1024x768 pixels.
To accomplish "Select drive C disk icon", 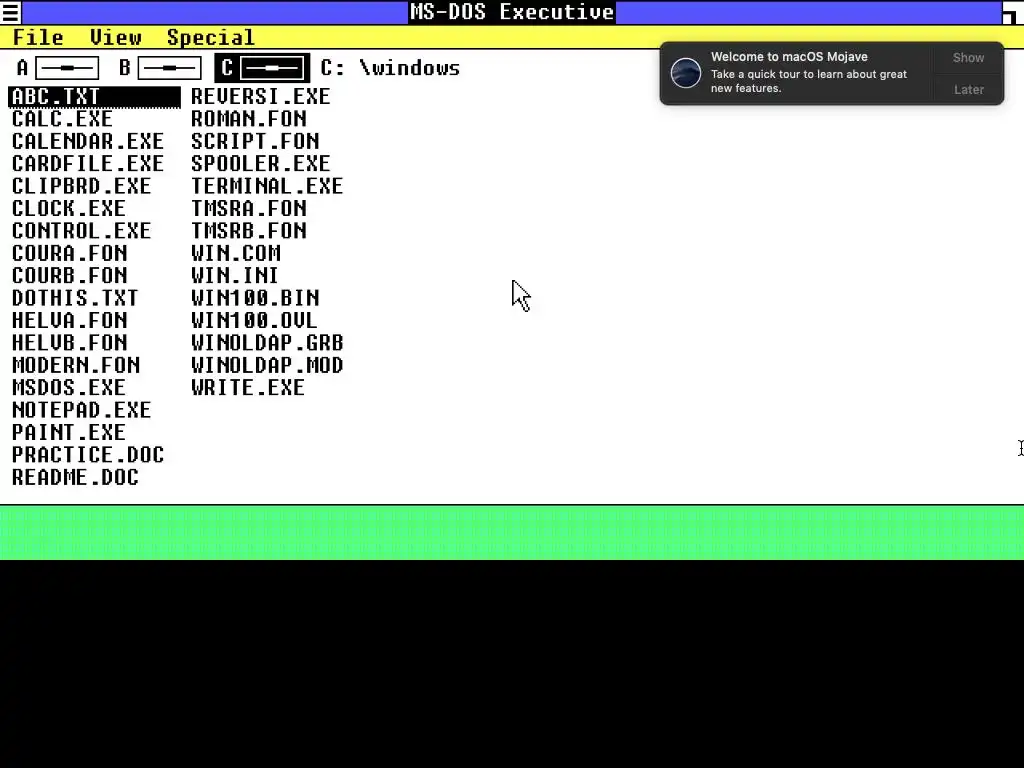I will [272, 67].
